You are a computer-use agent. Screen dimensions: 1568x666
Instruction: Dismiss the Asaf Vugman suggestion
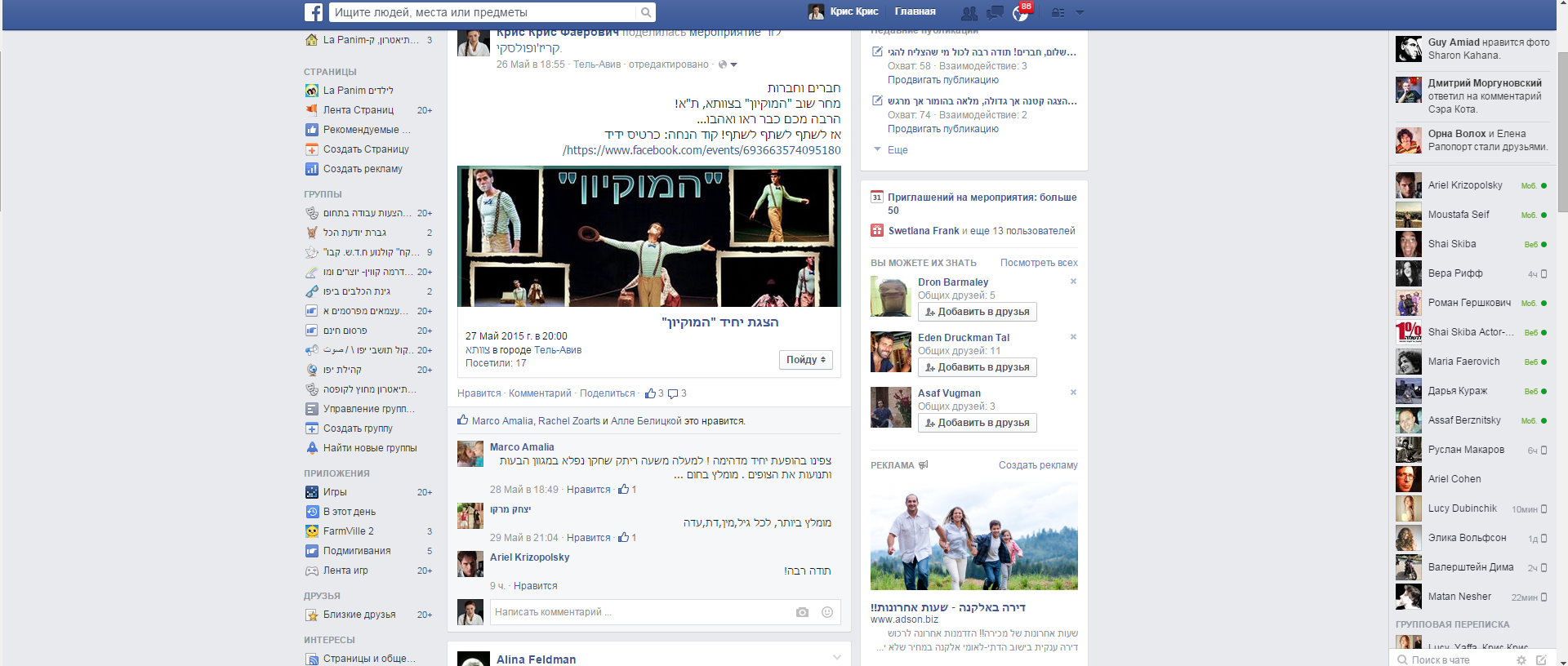(1073, 393)
